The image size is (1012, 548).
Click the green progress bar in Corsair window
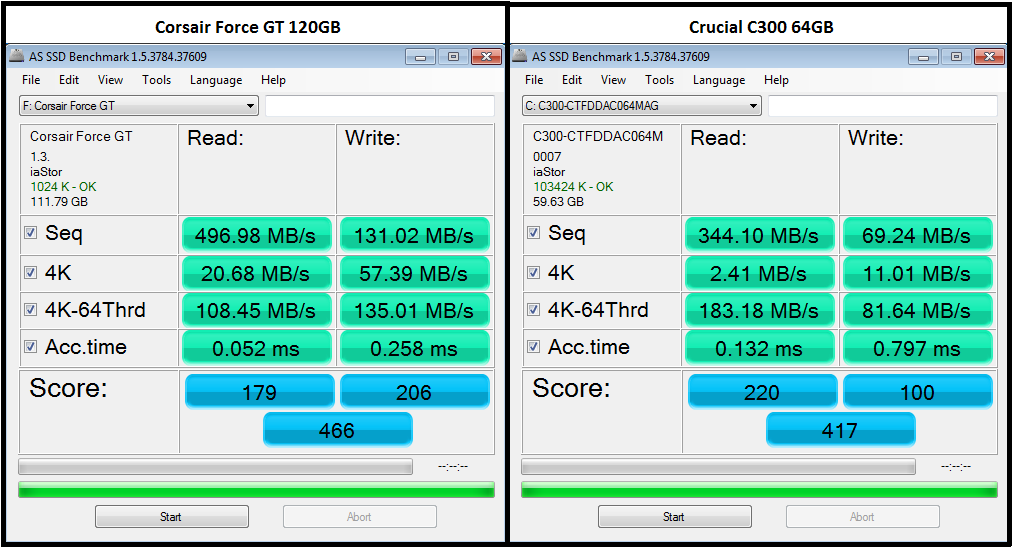tap(256, 490)
